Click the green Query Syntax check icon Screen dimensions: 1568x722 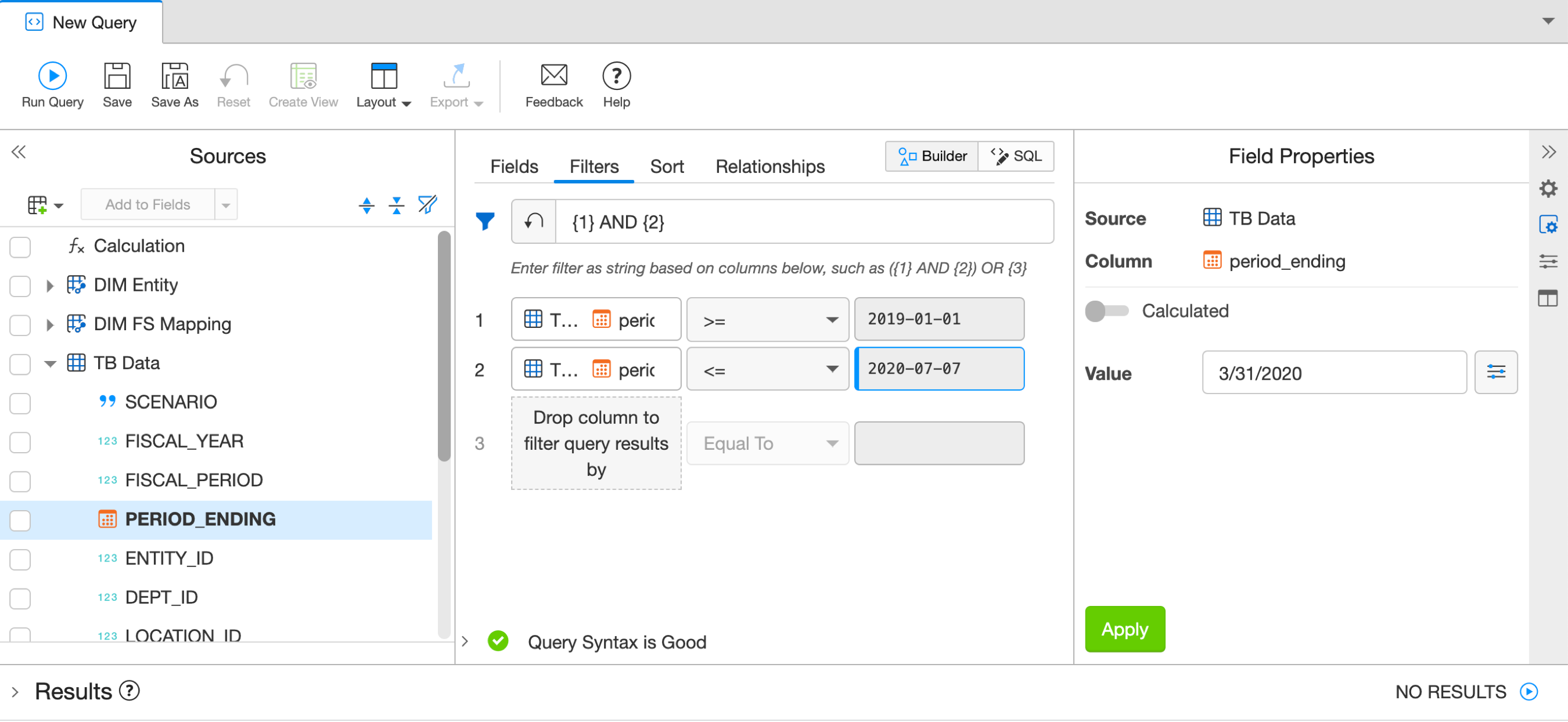point(498,641)
